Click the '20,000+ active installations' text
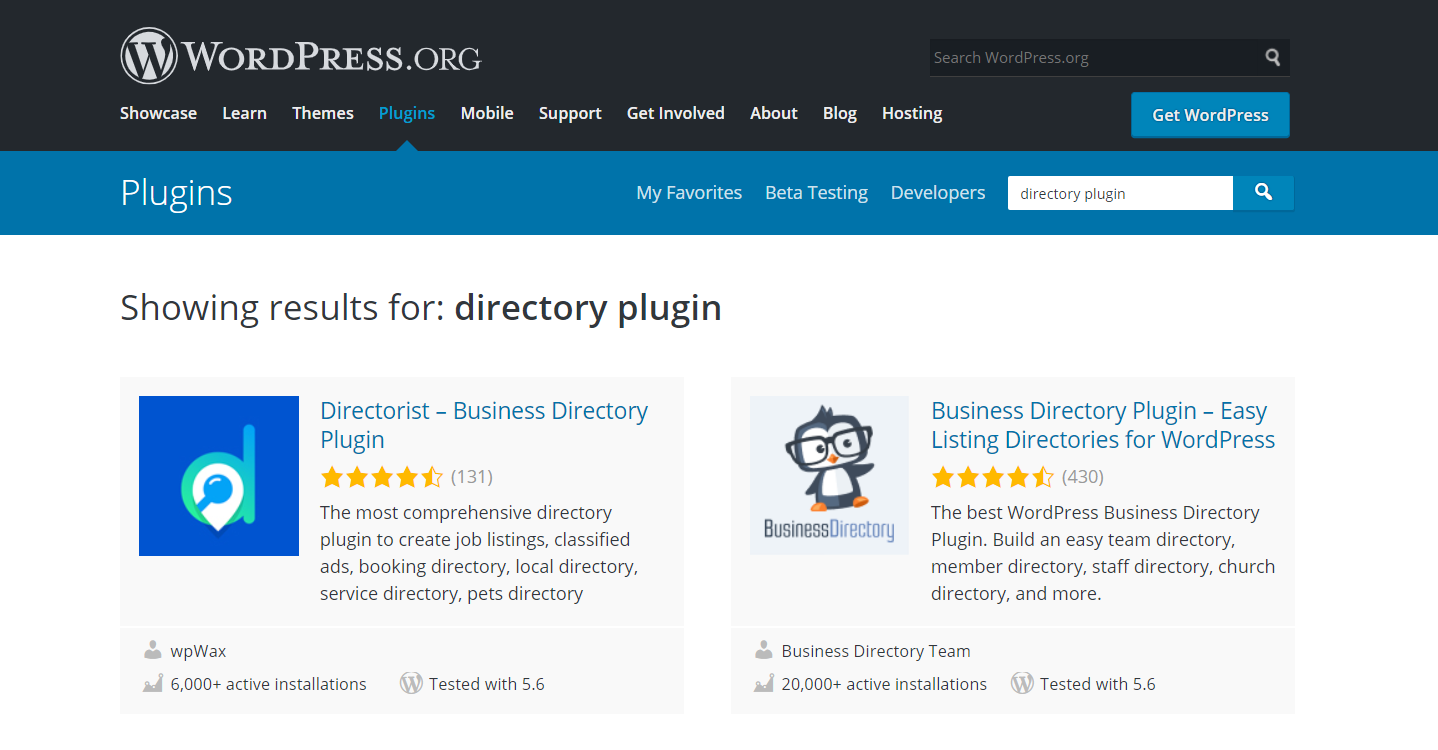This screenshot has height=750, width=1438. click(x=884, y=684)
